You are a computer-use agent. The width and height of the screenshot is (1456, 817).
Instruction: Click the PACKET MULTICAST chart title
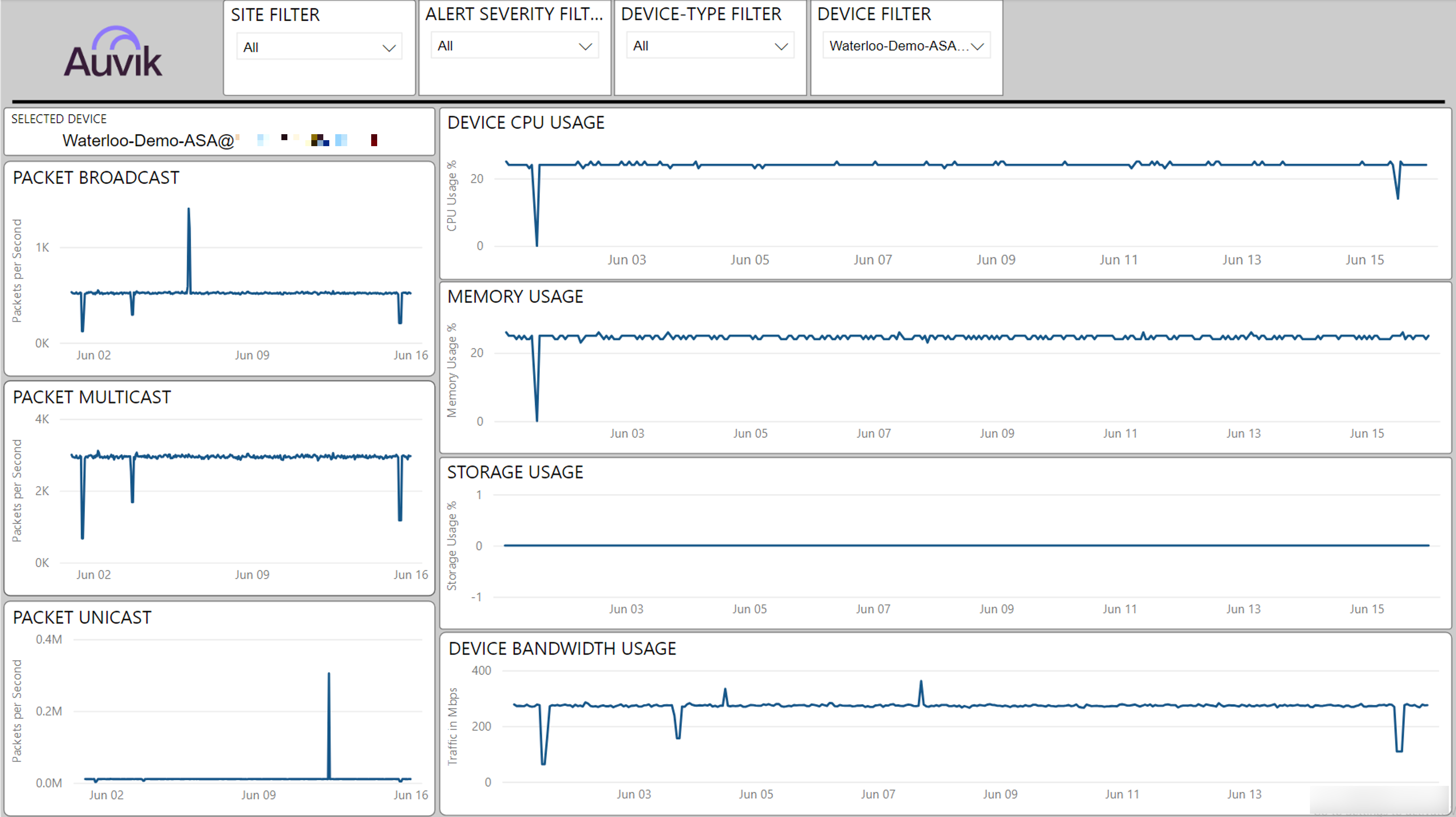(x=92, y=397)
